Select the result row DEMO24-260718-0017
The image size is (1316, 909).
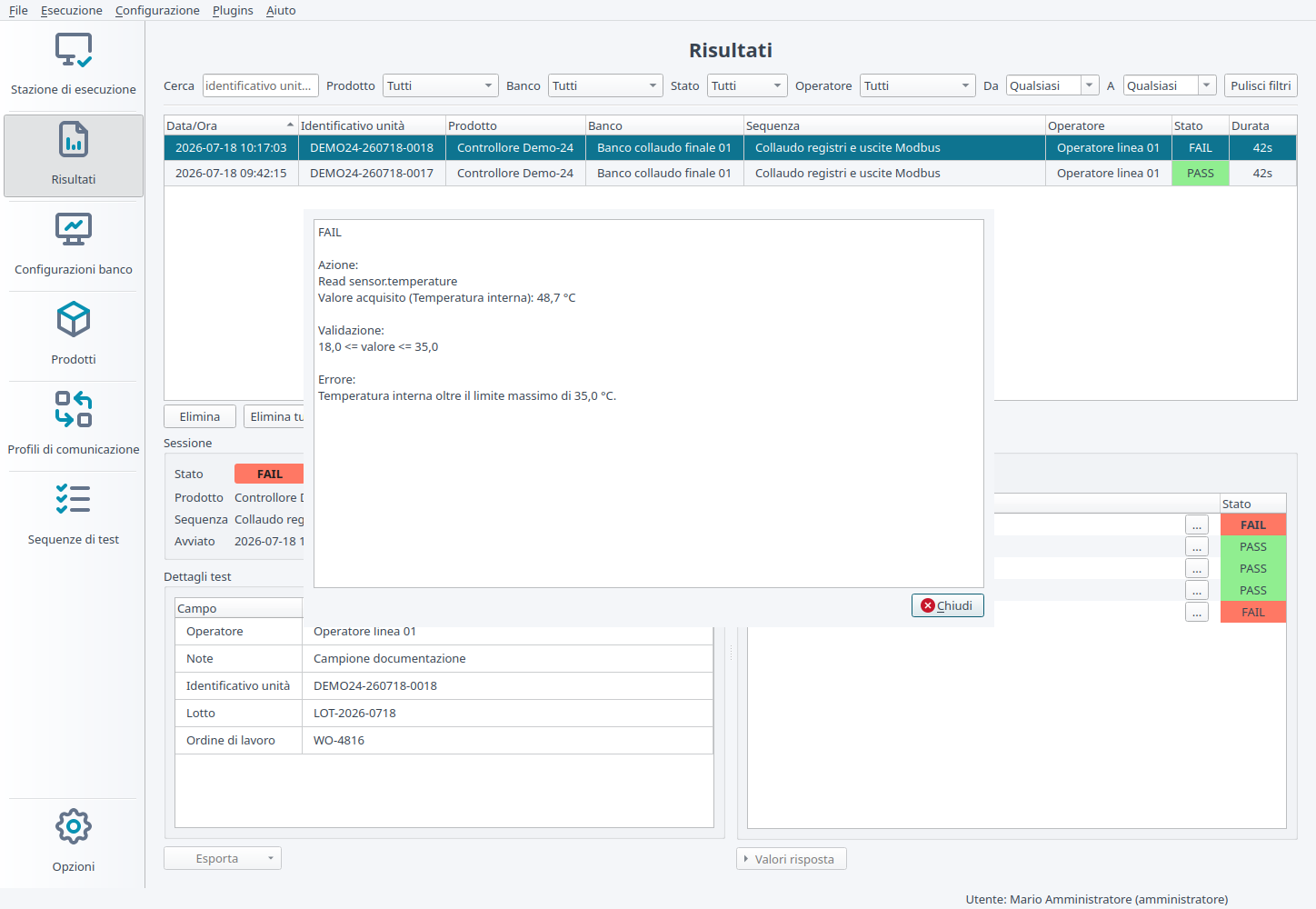click(x=730, y=173)
